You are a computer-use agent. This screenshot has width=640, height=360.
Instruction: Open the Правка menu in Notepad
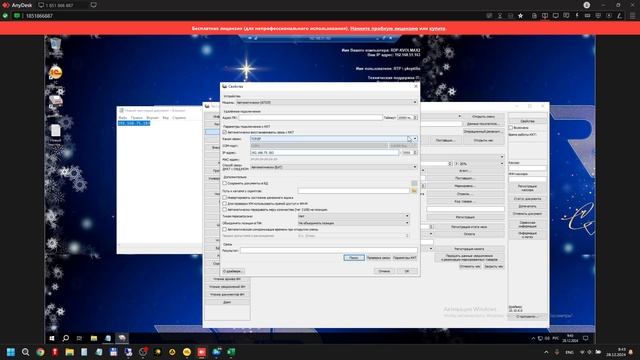136,118
